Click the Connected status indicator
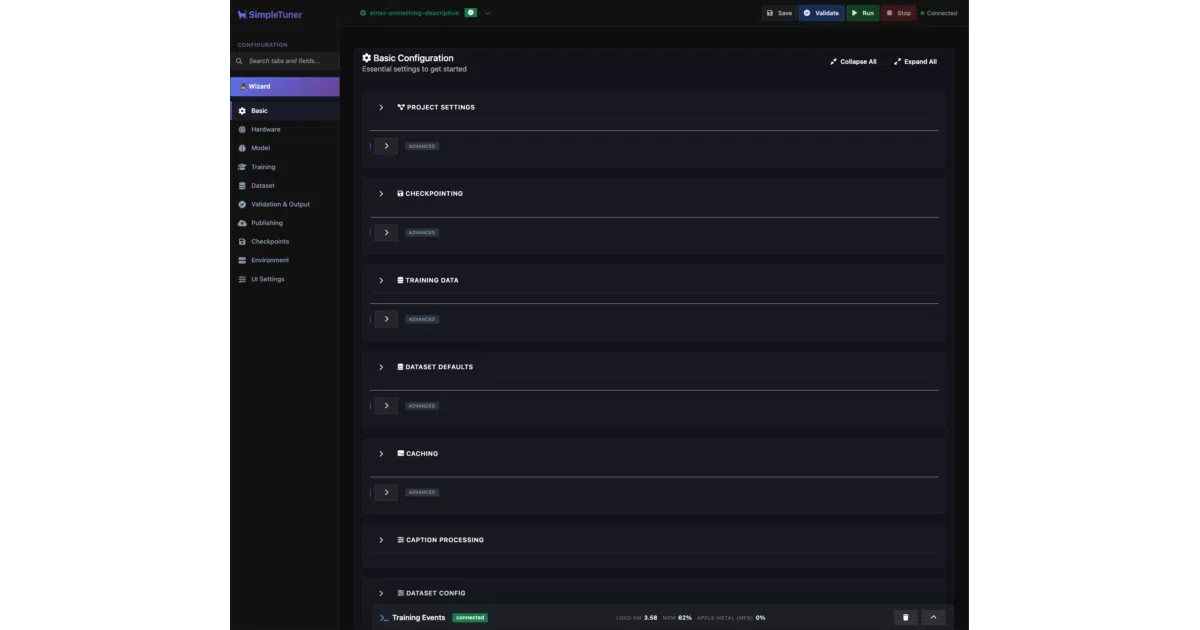 pyautogui.click(x=938, y=13)
